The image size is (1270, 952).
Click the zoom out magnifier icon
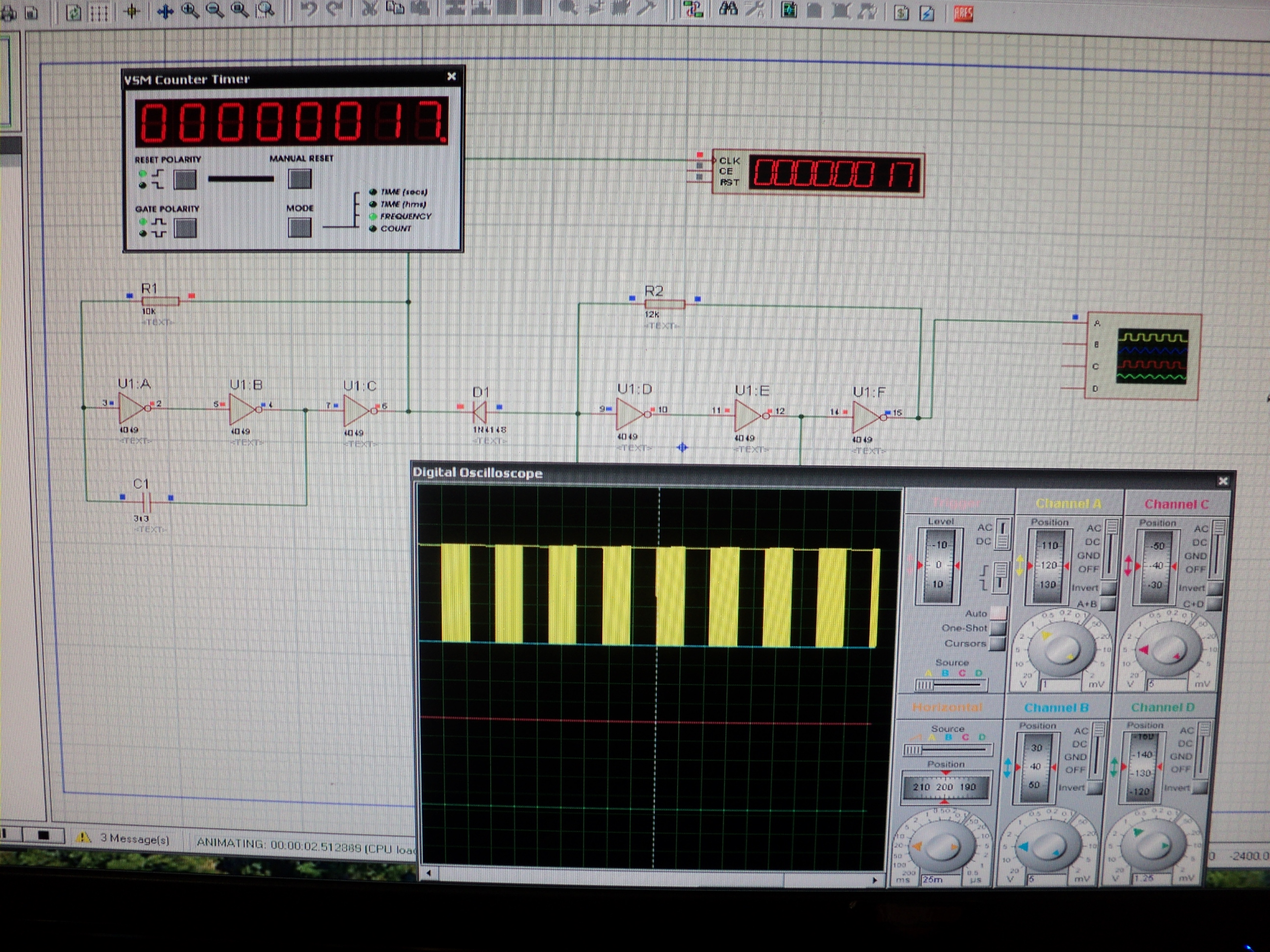pos(215,10)
